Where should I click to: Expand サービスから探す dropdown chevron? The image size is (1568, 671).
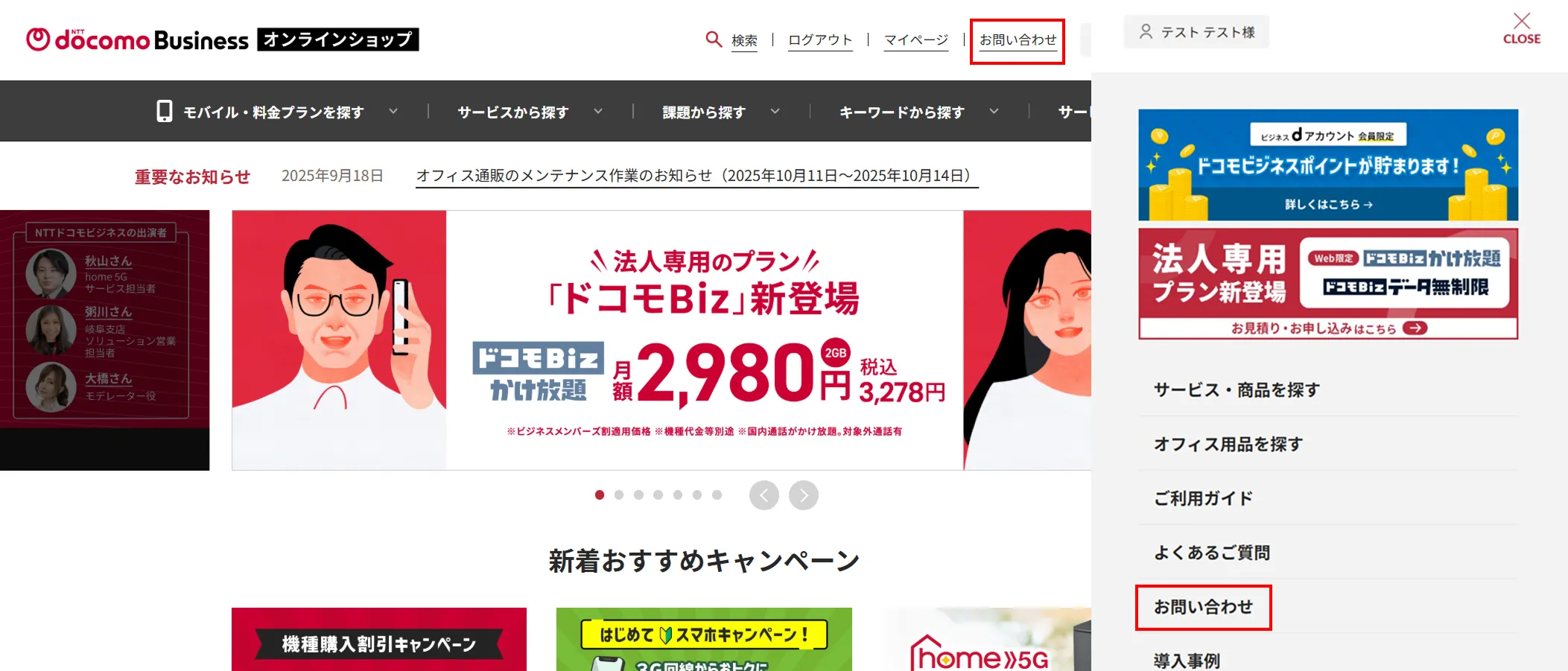(x=598, y=112)
